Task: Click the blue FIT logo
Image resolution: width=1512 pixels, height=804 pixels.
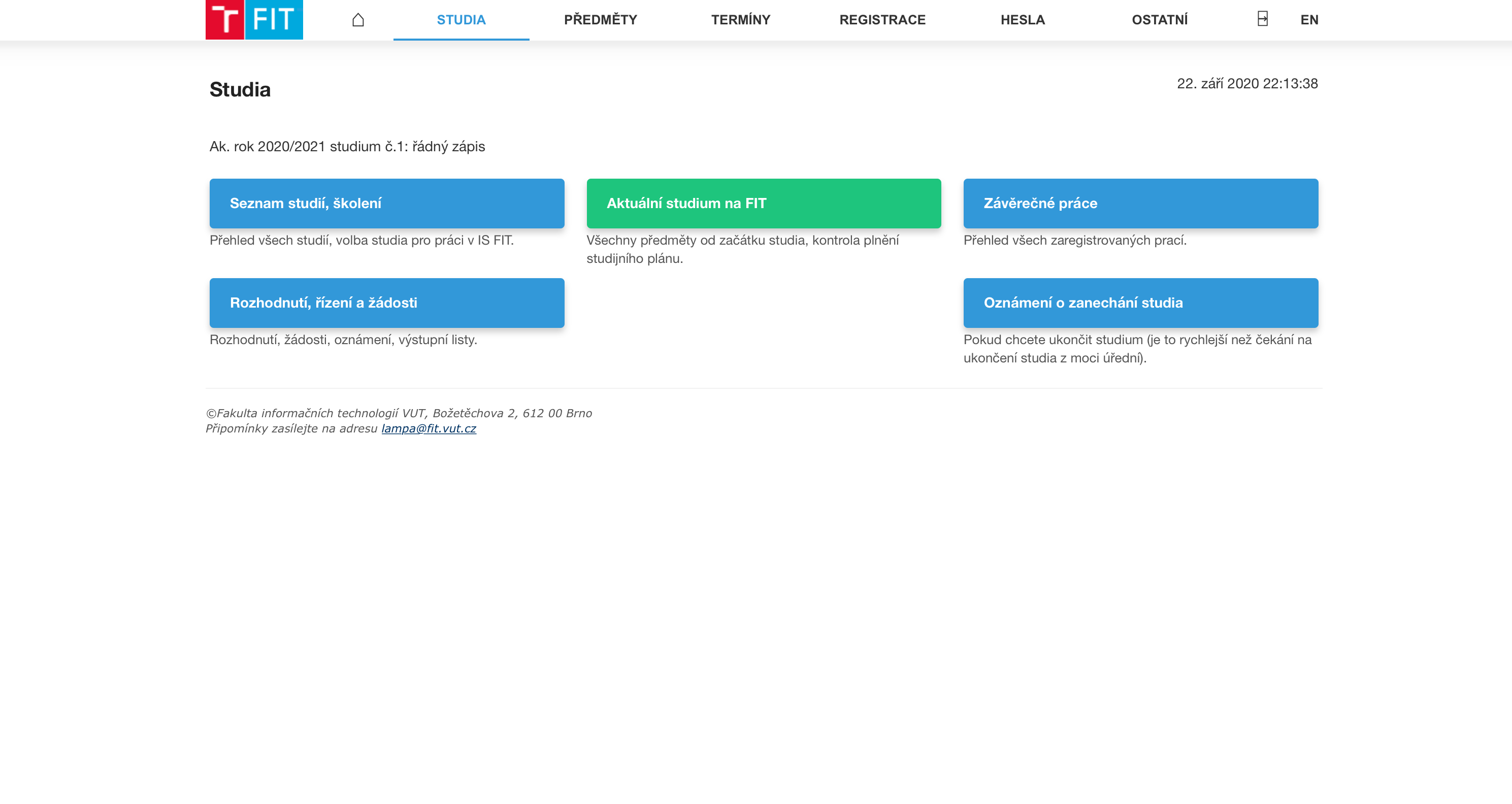Action: (274, 20)
